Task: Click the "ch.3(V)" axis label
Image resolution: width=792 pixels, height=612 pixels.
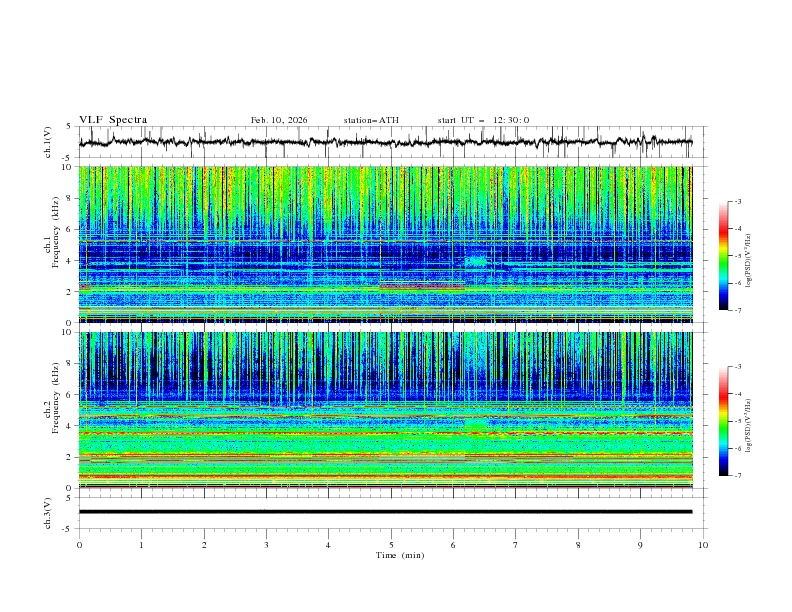Action: coord(48,513)
